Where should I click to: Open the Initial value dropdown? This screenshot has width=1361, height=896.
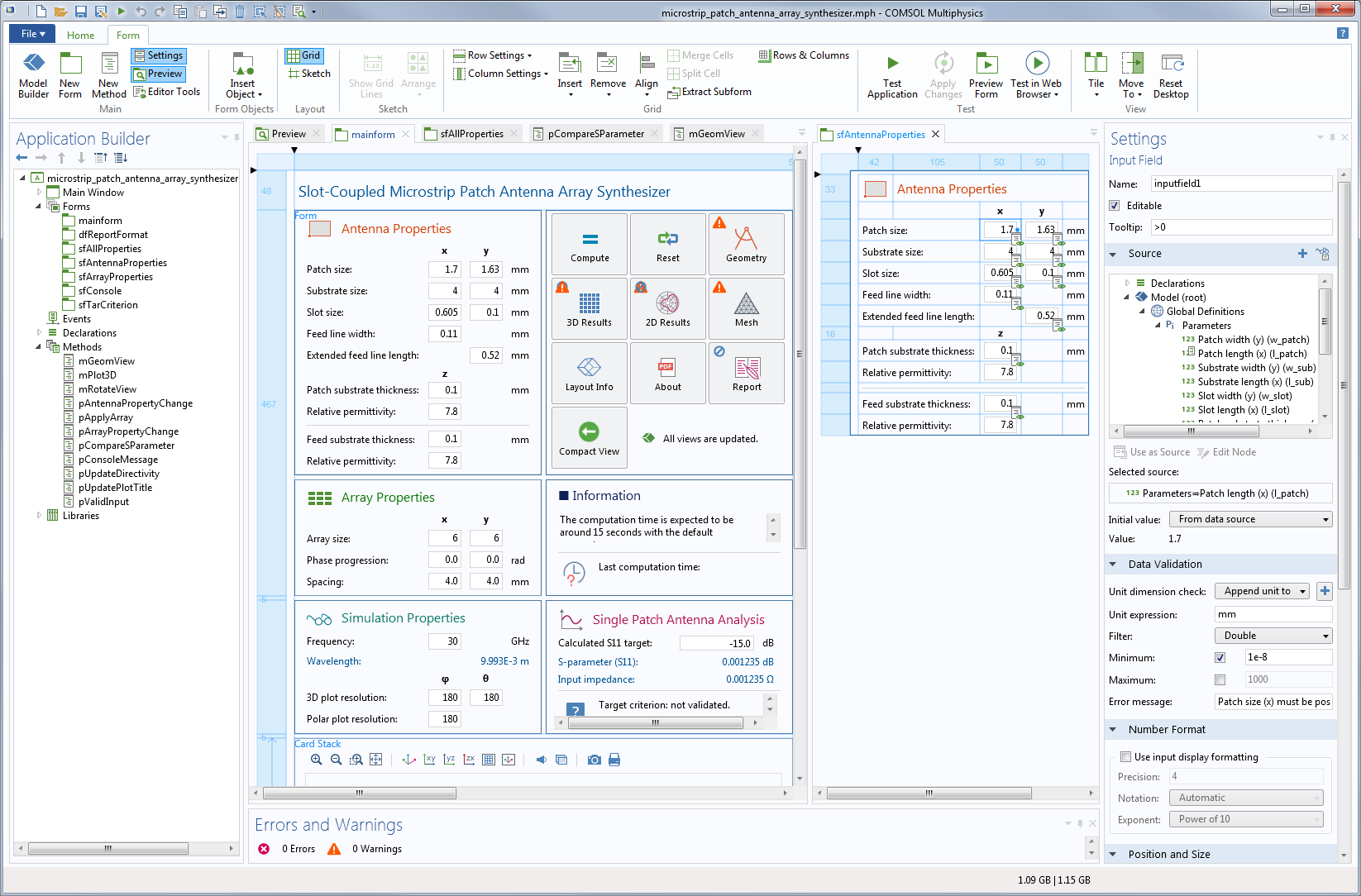point(1250,519)
